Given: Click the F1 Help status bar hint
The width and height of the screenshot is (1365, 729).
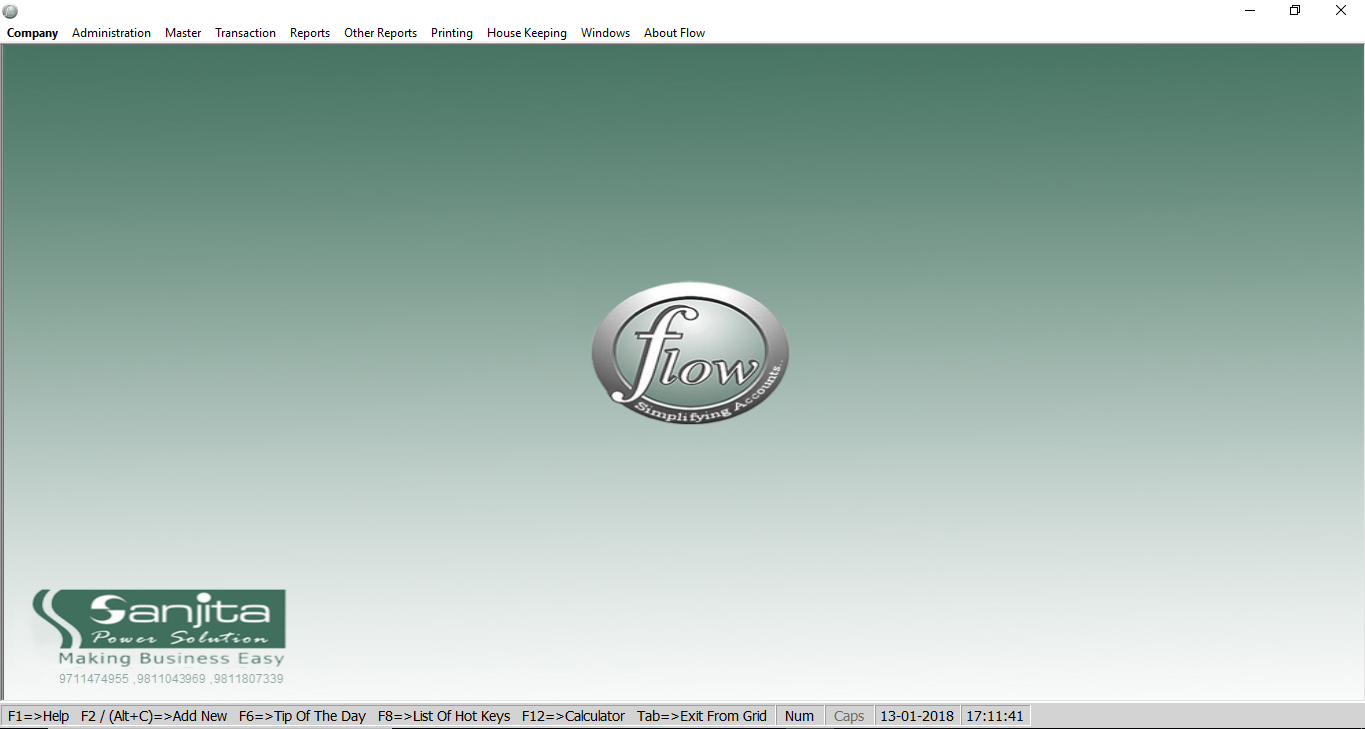Looking at the screenshot, I should point(38,716).
